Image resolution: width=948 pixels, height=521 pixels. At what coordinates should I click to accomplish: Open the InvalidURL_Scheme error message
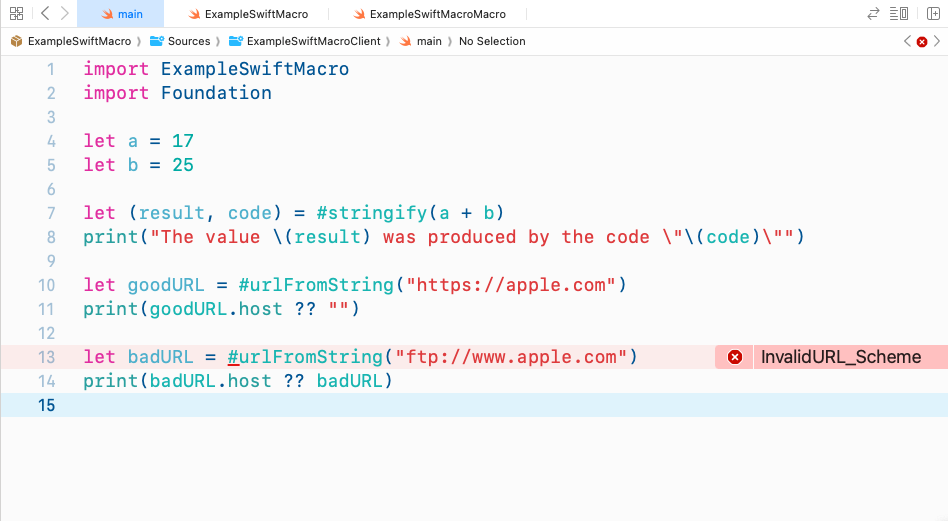click(x=841, y=357)
